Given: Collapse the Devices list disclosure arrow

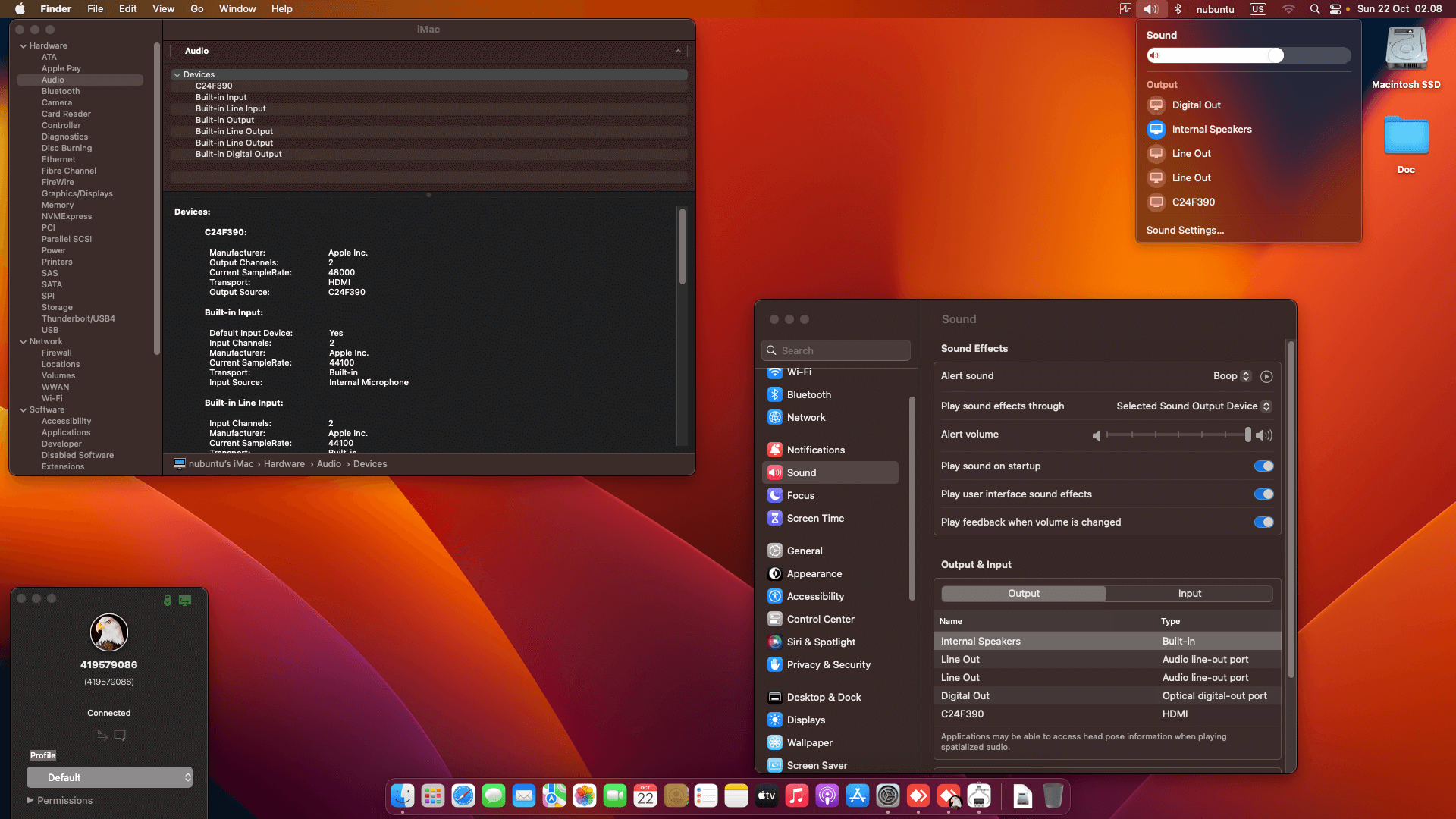Looking at the screenshot, I should pyautogui.click(x=177, y=75).
